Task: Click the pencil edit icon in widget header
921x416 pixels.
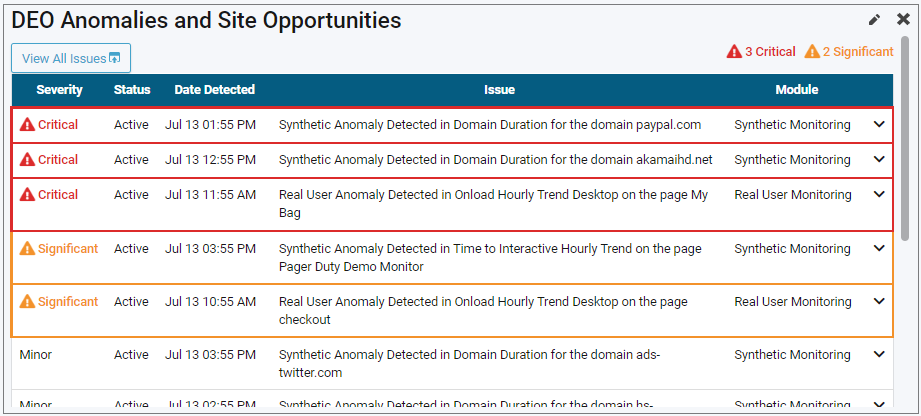Action: coord(875,20)
